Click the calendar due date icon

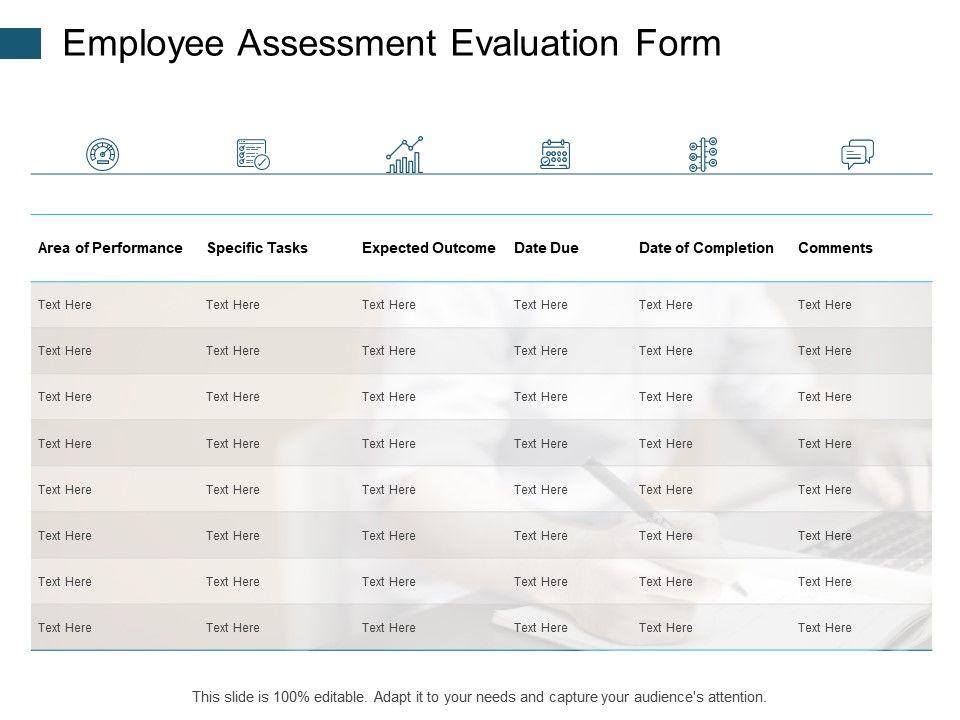[x=555, y=155]
